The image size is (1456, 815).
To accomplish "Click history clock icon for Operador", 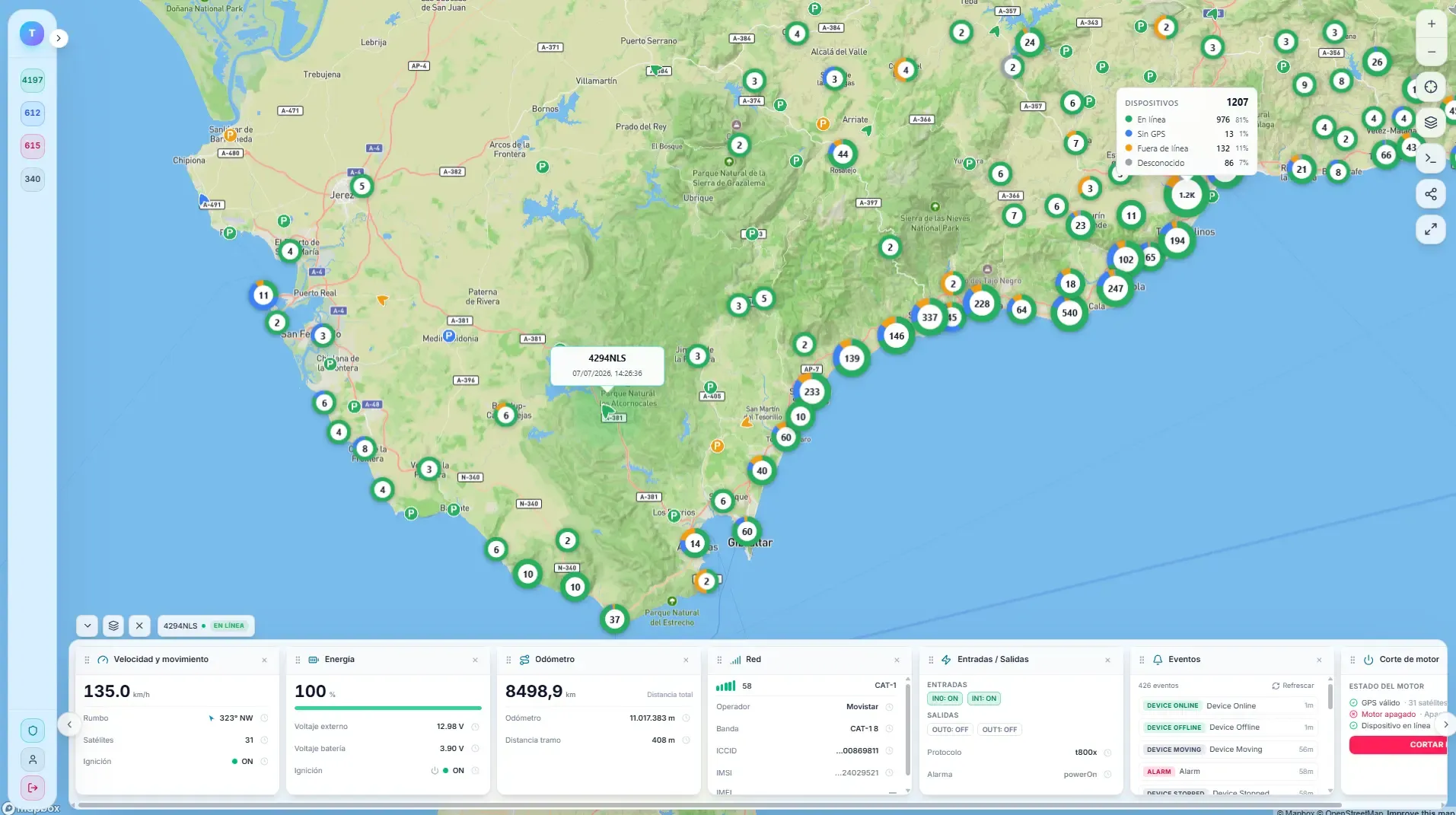I will click(x=889, y=707).
